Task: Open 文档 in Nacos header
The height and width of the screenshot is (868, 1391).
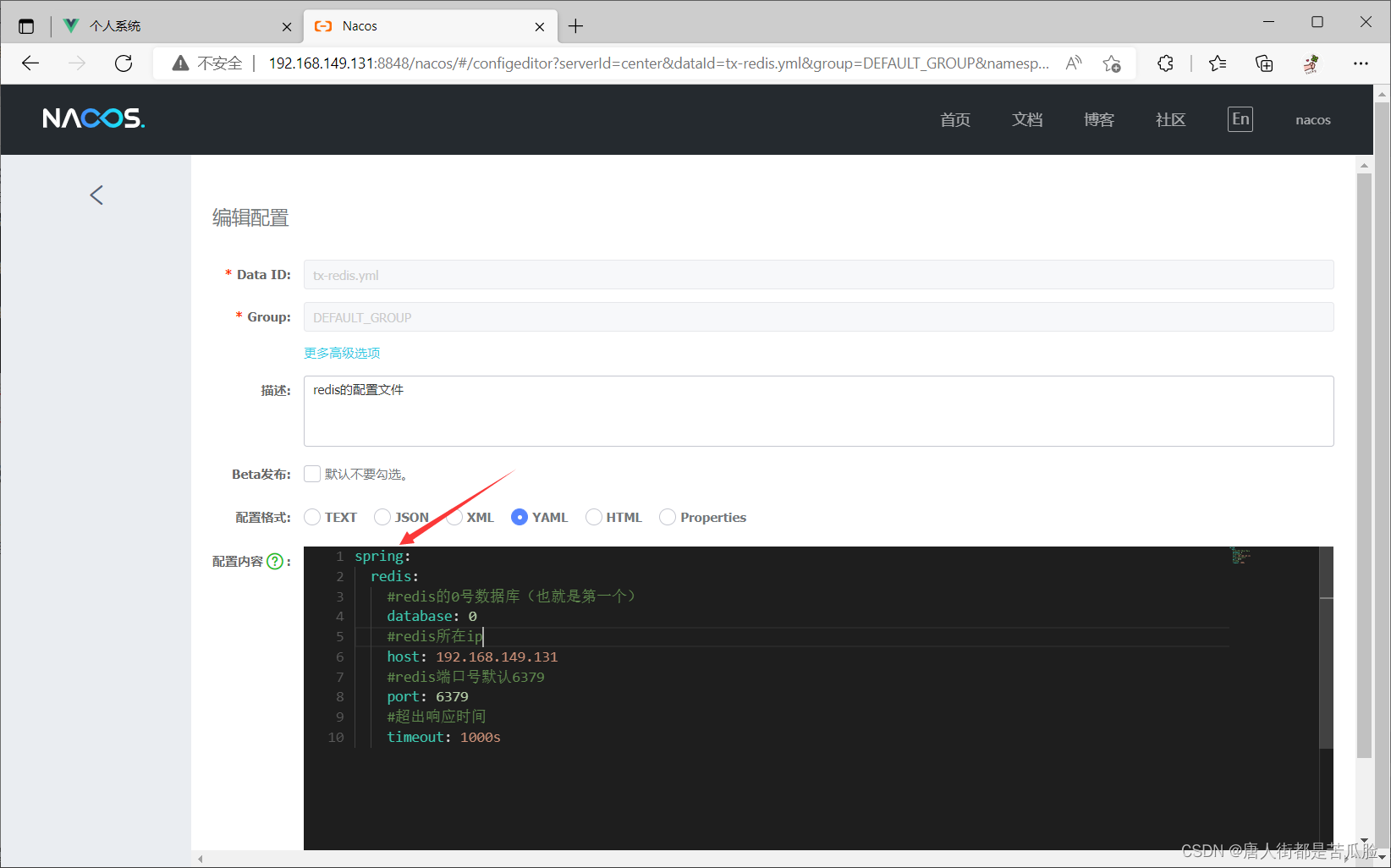Action: (x=1027, y=120)
